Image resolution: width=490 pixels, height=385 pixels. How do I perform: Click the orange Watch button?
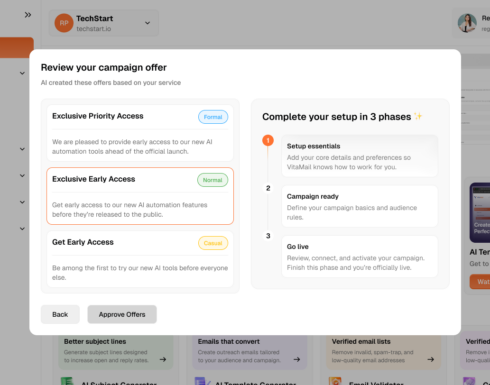(480, 282)
